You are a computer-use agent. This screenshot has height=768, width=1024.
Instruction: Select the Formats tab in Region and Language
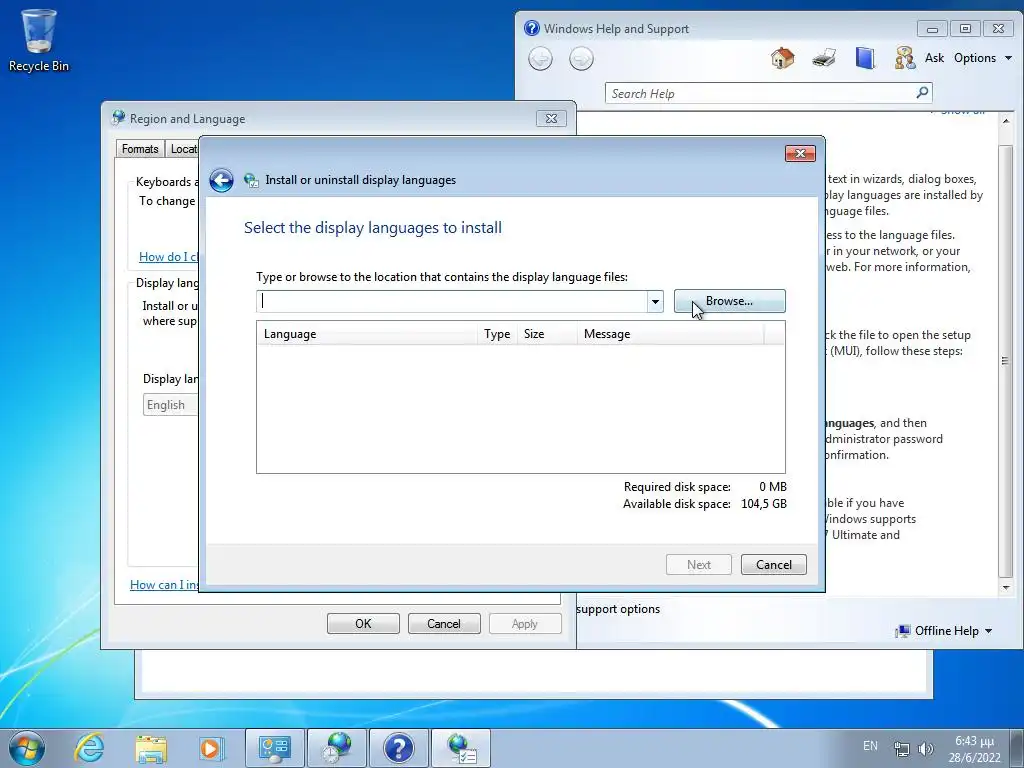[140, 149]
